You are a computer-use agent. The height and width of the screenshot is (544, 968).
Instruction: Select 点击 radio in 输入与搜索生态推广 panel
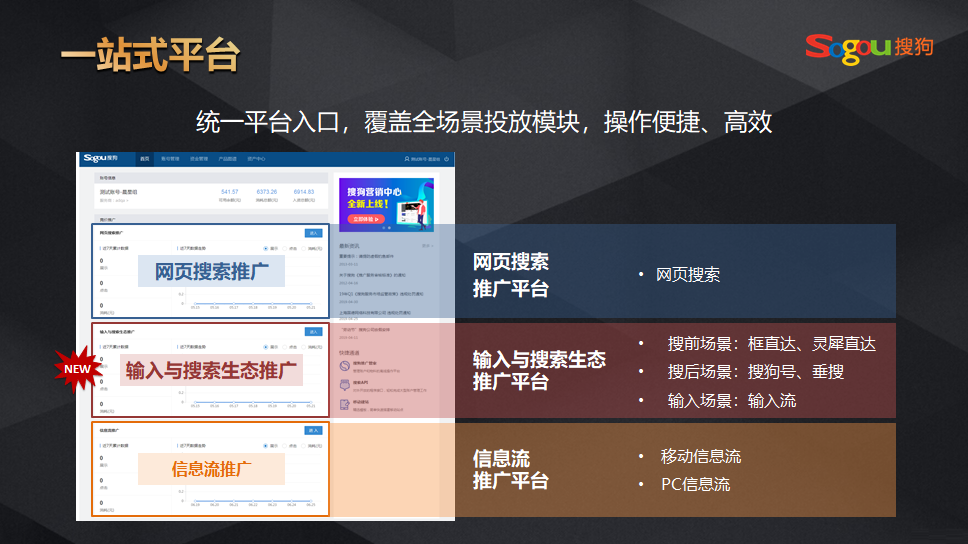(x=285, y=347)
